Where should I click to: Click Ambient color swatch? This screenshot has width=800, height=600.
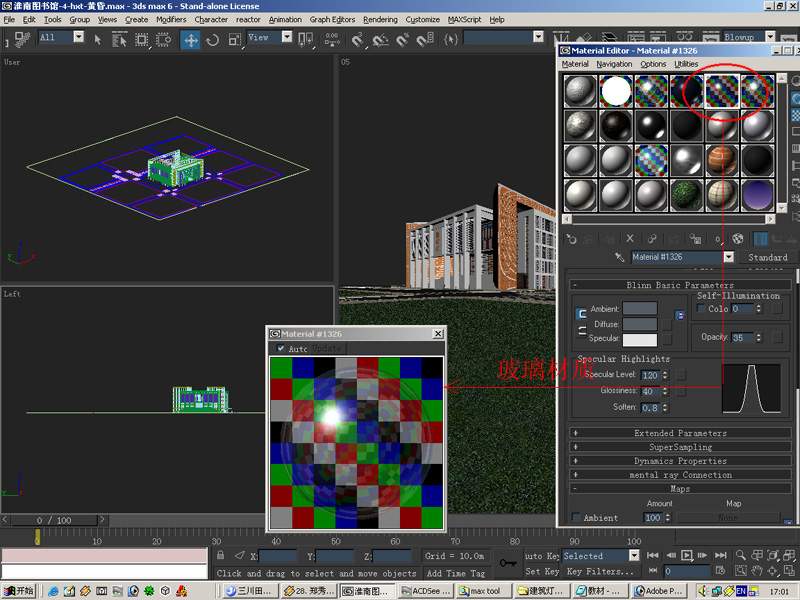[640, 308]
